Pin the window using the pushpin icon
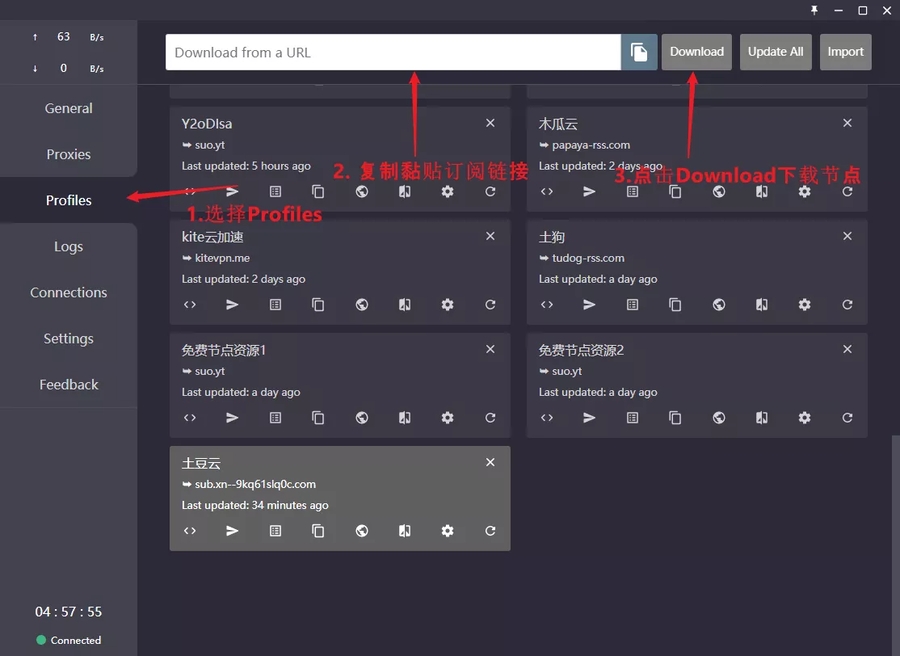The width and height of the screenshot is (900, 656). [x=814, y=10]
